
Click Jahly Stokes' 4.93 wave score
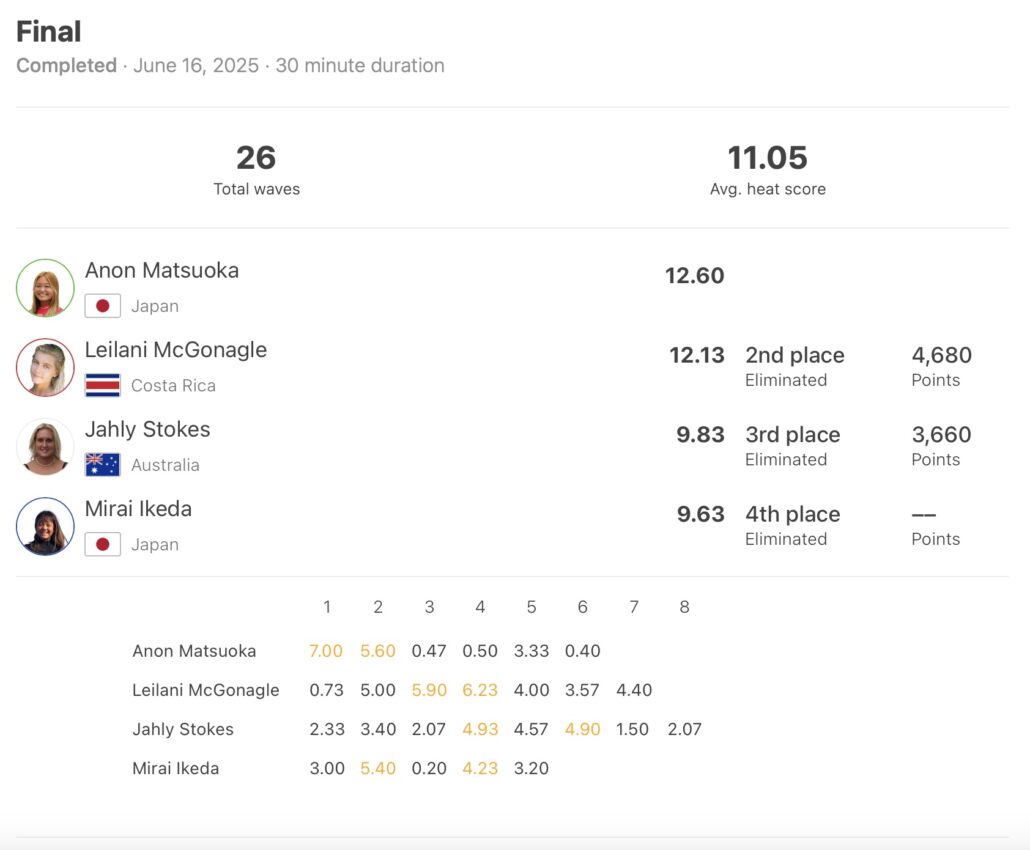pos(480,729)
